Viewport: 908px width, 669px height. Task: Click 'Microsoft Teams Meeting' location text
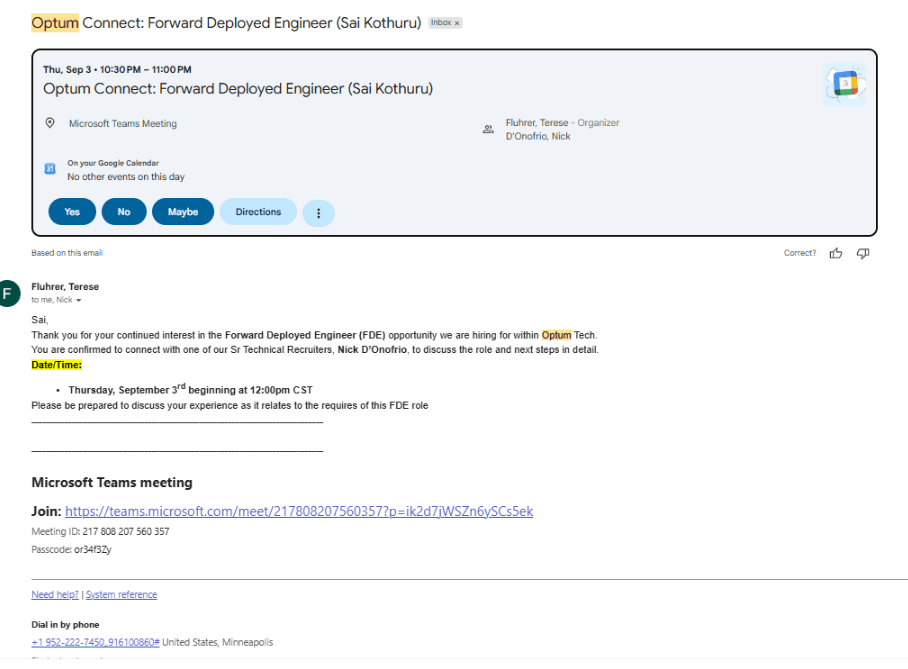(123, 123)
